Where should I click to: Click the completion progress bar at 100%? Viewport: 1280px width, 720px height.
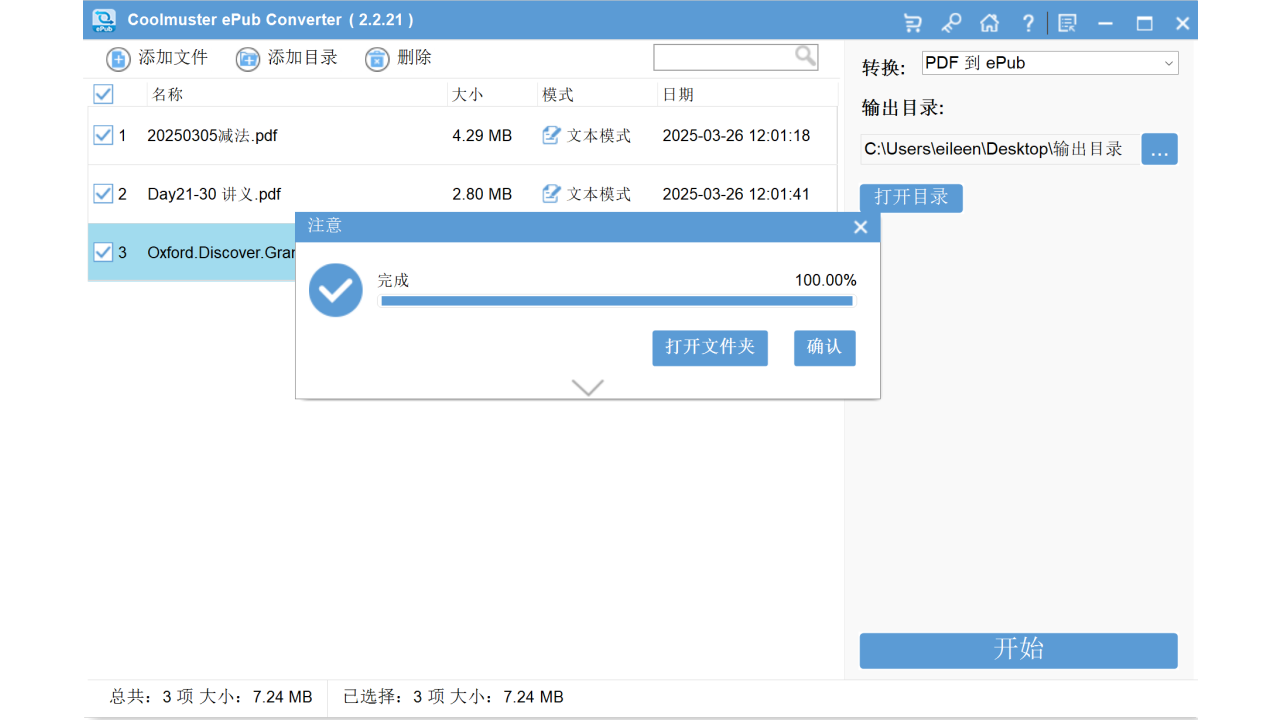[x=616, y=300]
